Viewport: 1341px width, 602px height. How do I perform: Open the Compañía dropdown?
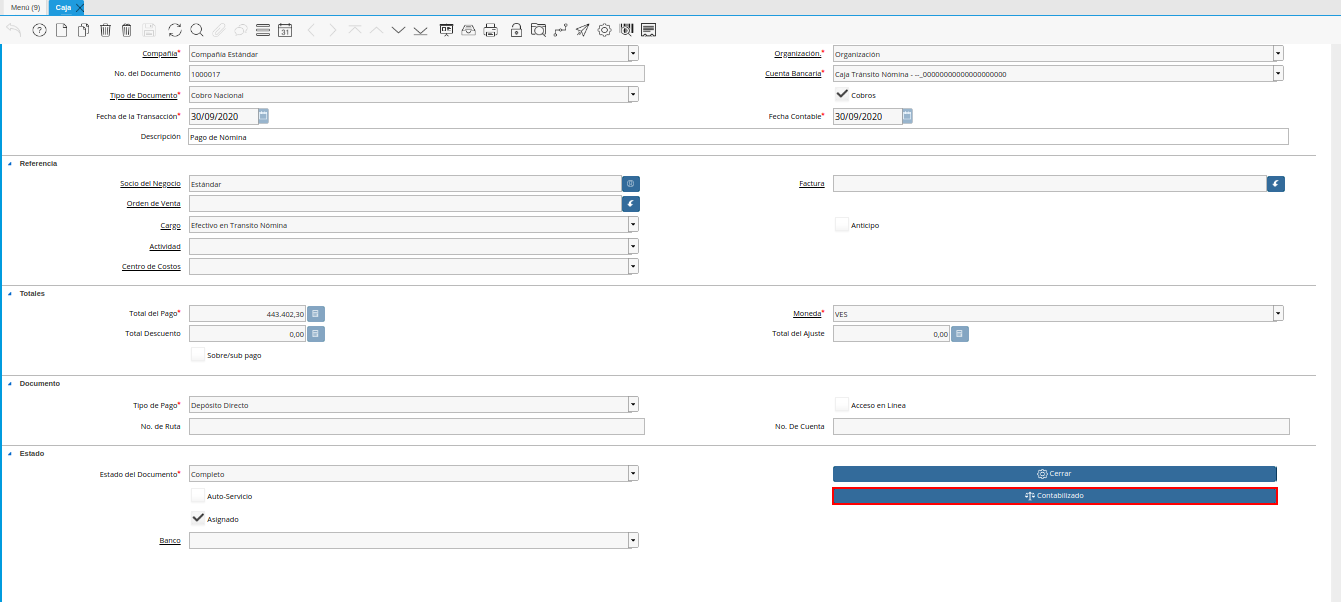633,54
